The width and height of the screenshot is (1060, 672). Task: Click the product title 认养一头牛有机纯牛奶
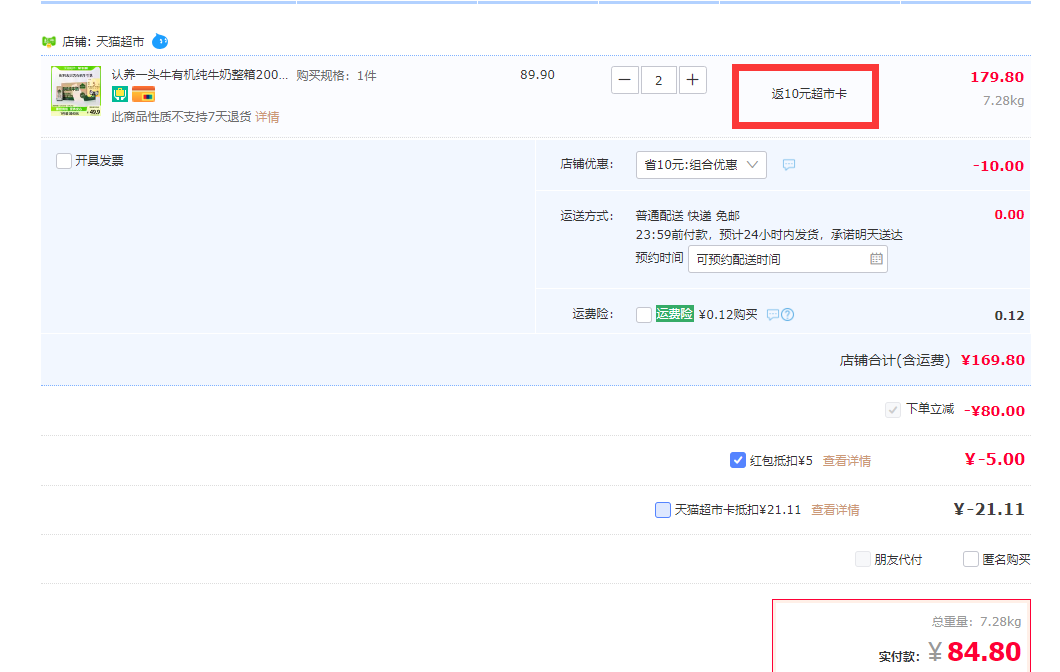coord(199,75)
